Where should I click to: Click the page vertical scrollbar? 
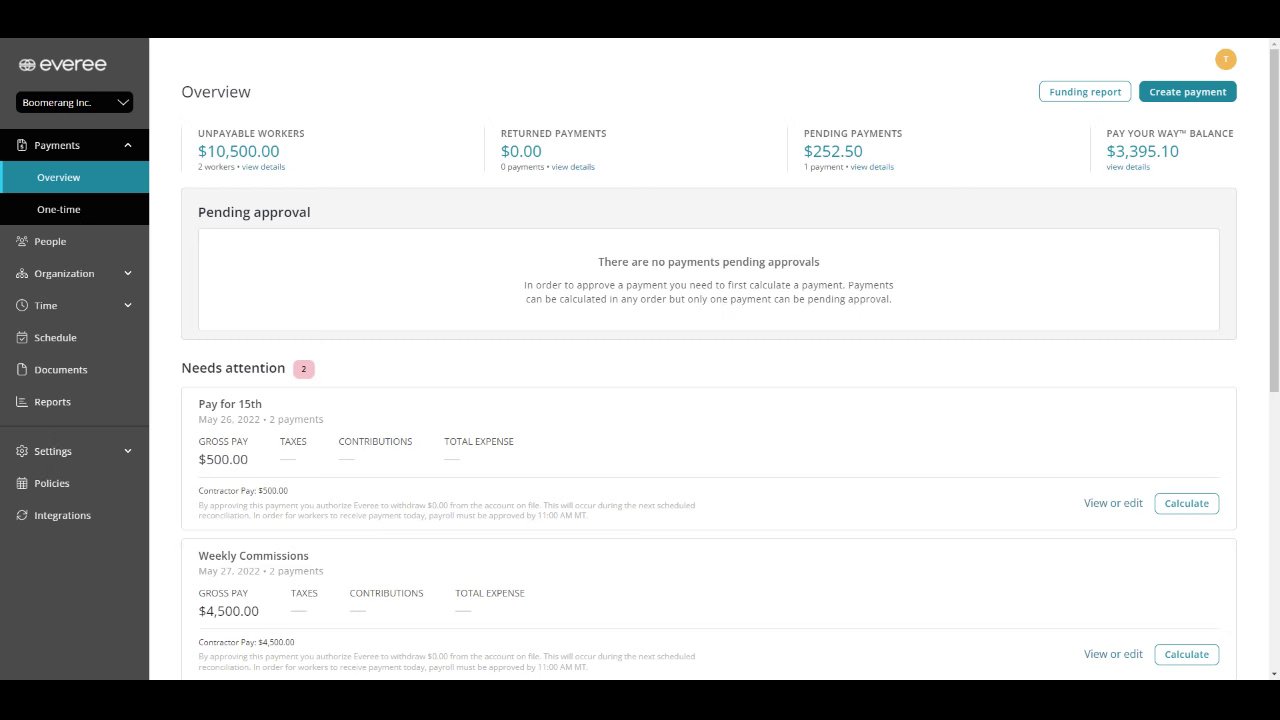click(1273, 220)
